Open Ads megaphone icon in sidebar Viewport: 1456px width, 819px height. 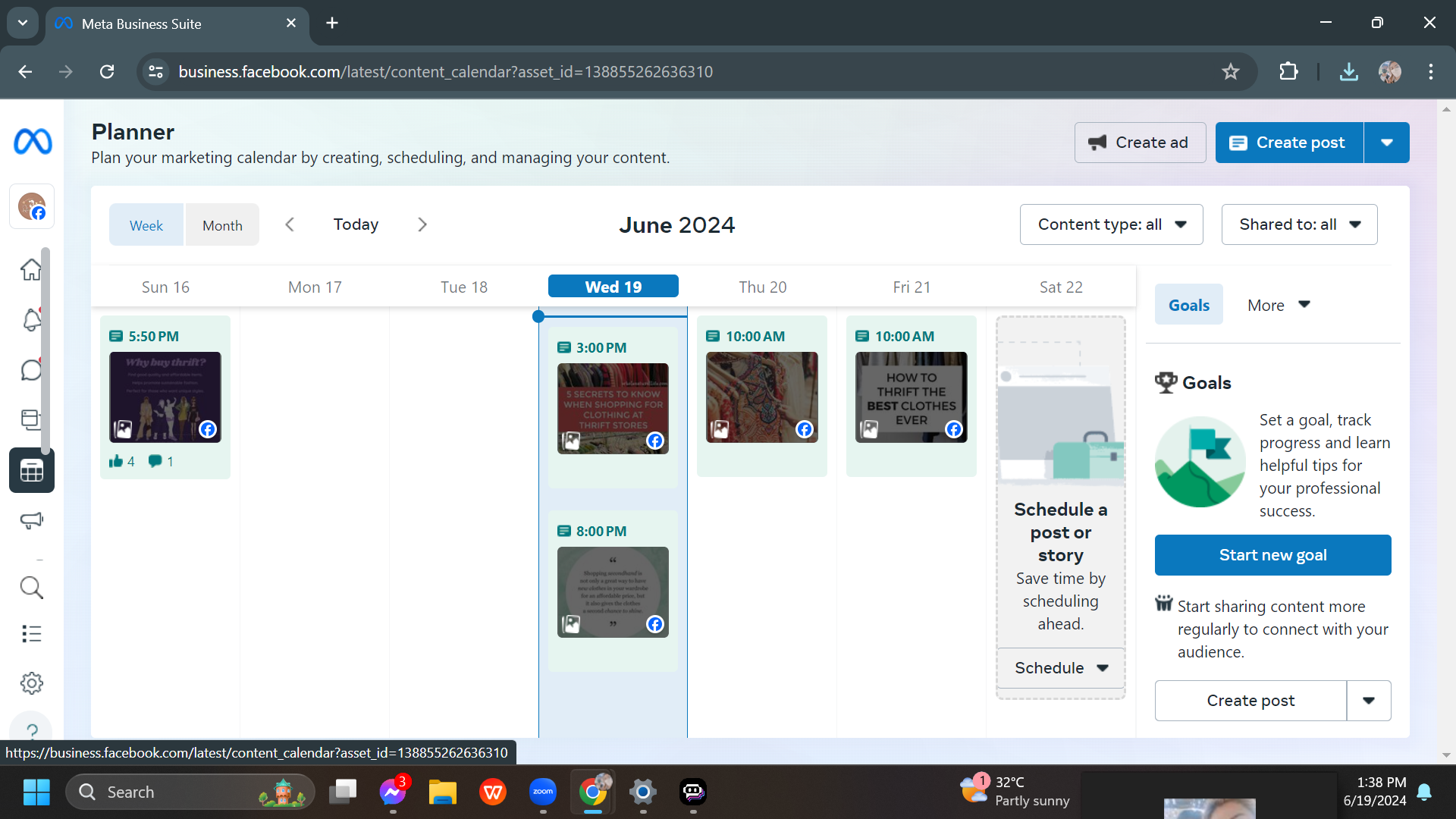31,520
